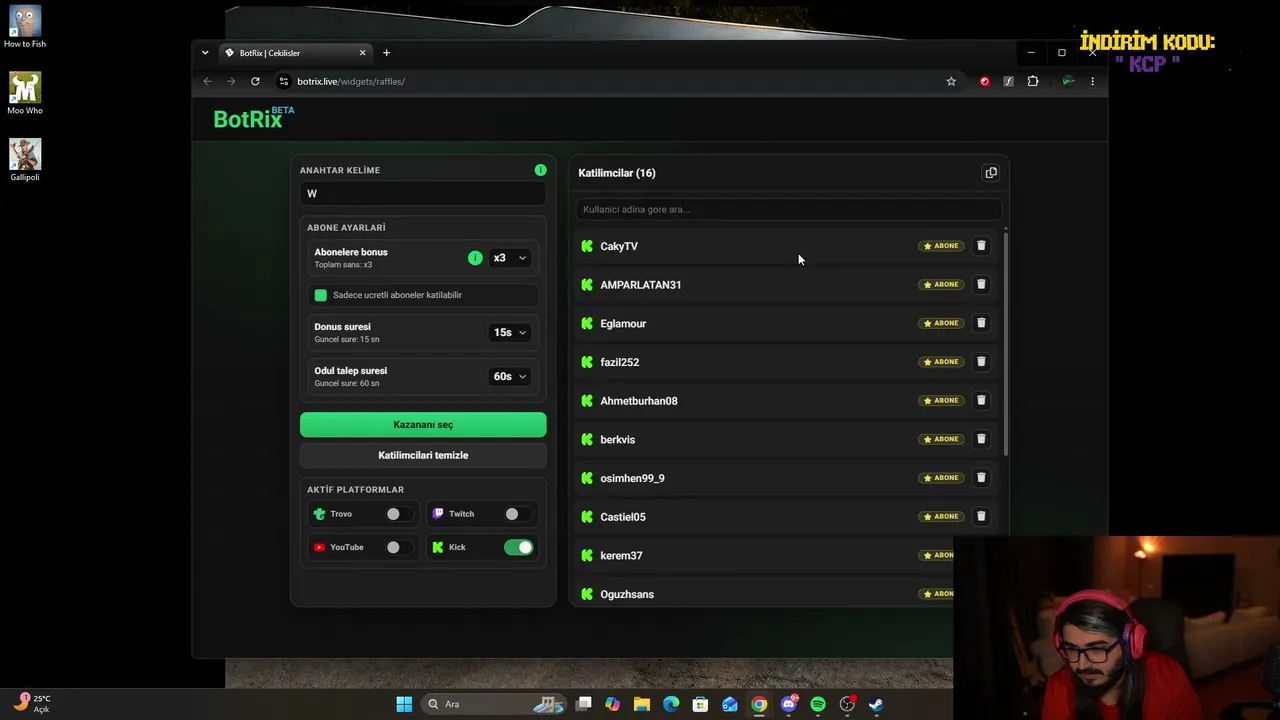Image resolution: width=1280 pixels, height=720 pixels.
Task: Go forward in browser history
Action: (231, 81)
